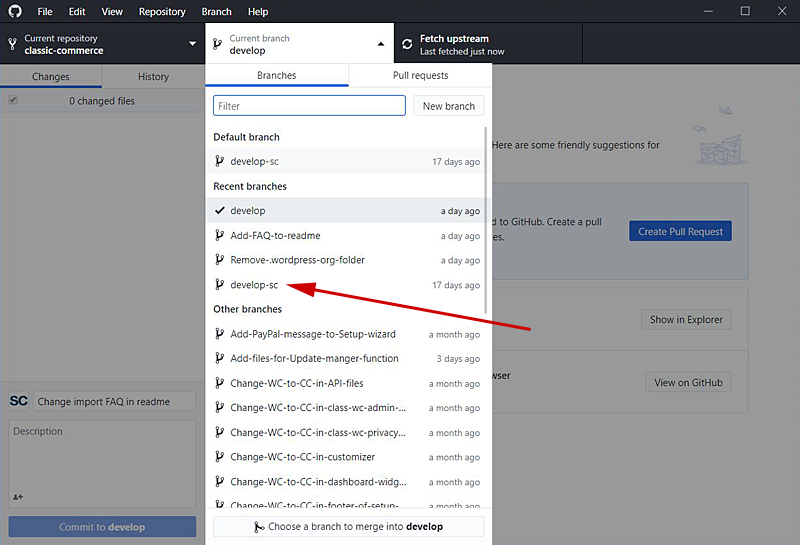Click the checkmark icon beside develop branch
The height and width of the screenshot is (545, 800).
point(219,210)
